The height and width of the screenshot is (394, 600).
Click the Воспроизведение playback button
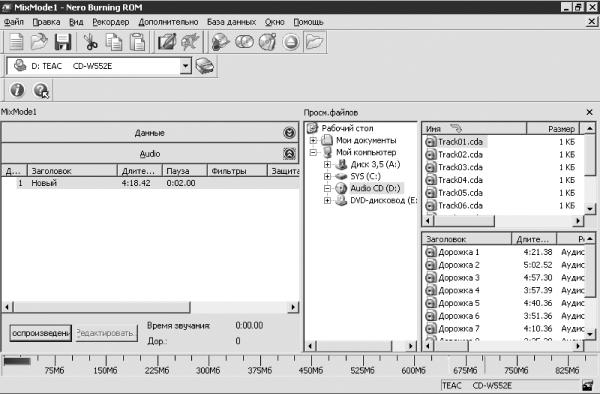pyautogui.click(x=41, y=333)
